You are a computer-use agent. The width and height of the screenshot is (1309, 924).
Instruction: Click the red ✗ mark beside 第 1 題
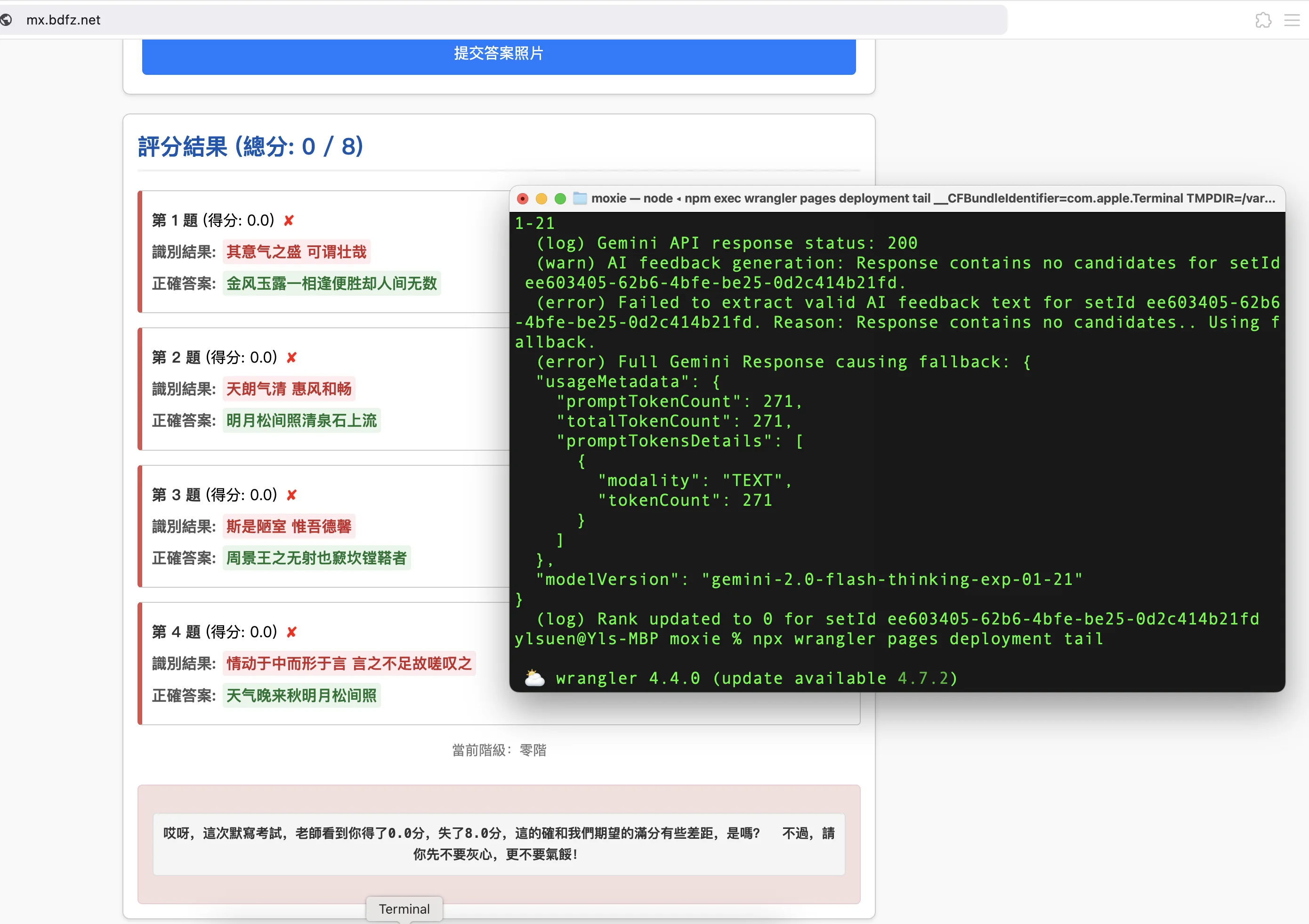click(289, 220)
